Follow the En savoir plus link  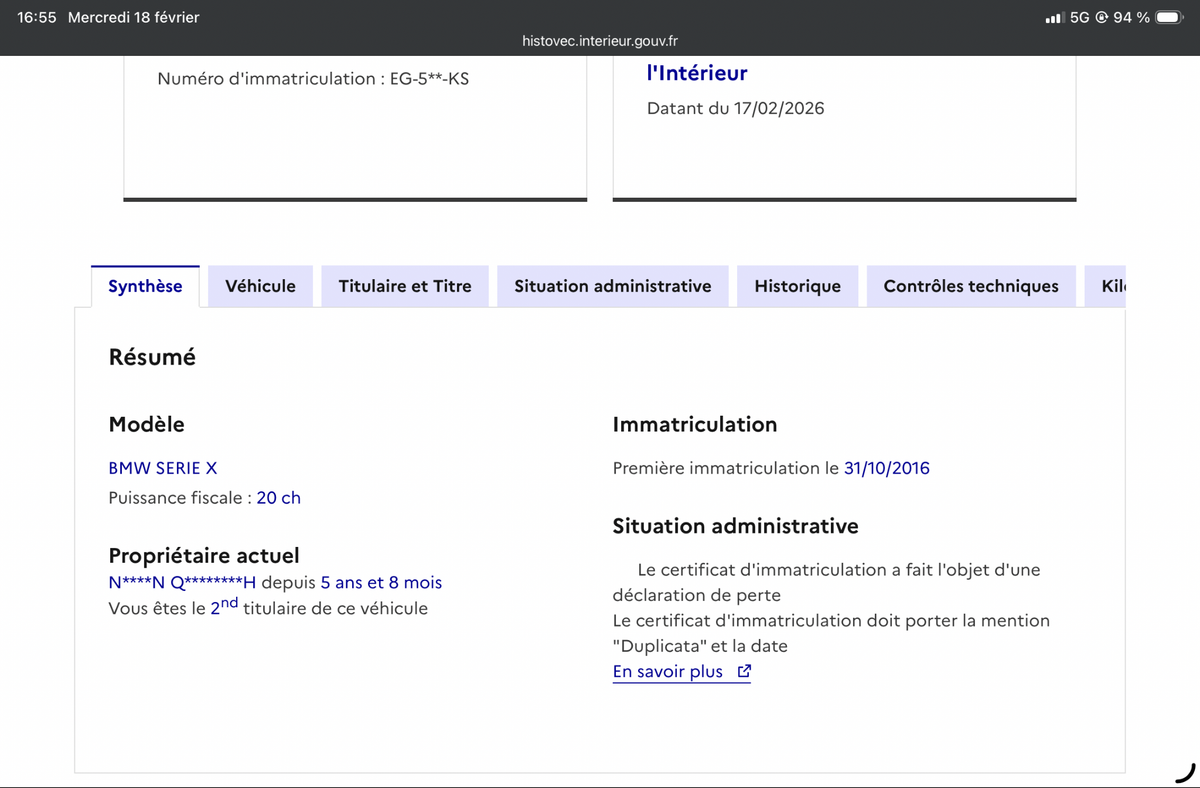pos(667,672)
